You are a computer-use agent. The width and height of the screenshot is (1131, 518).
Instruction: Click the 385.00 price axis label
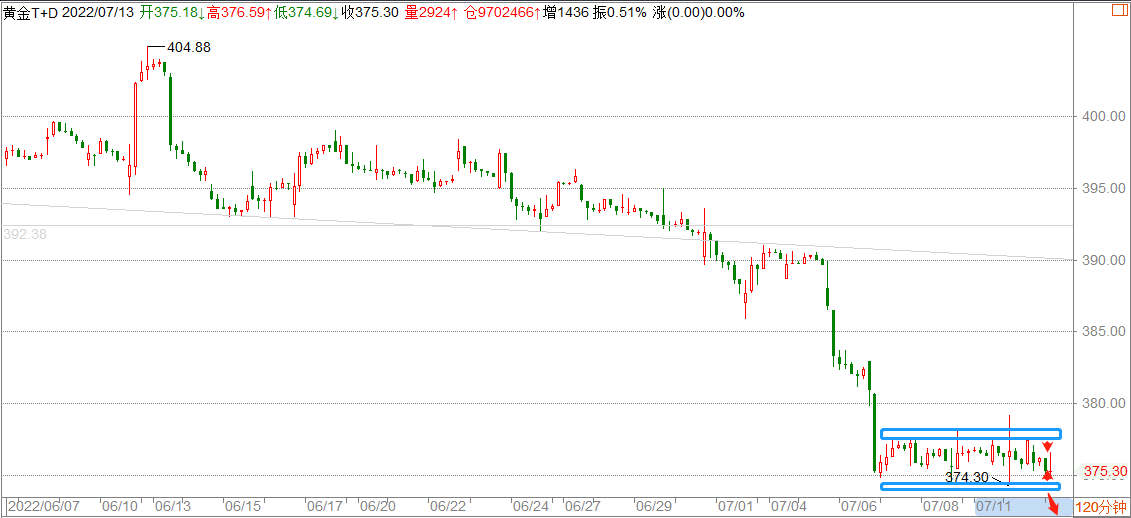tap(1105, 331)
